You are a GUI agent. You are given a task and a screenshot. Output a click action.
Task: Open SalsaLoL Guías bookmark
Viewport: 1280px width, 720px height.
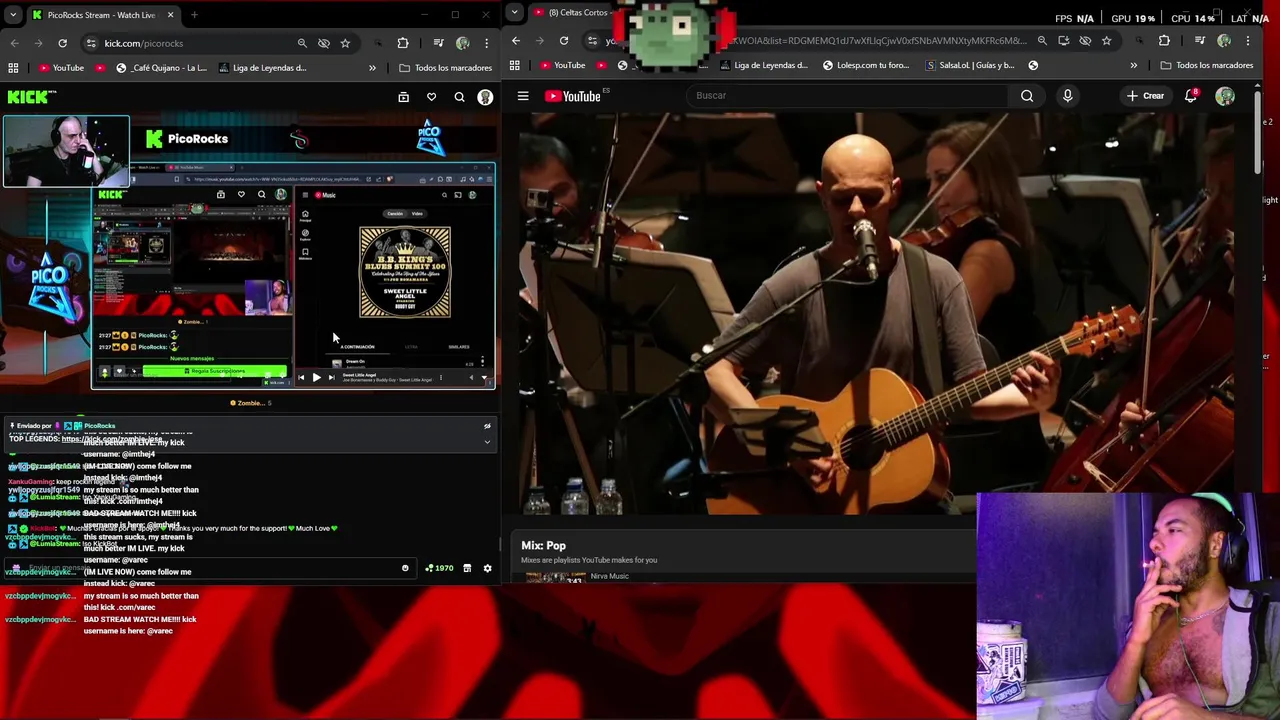click(x=970, y=65)
